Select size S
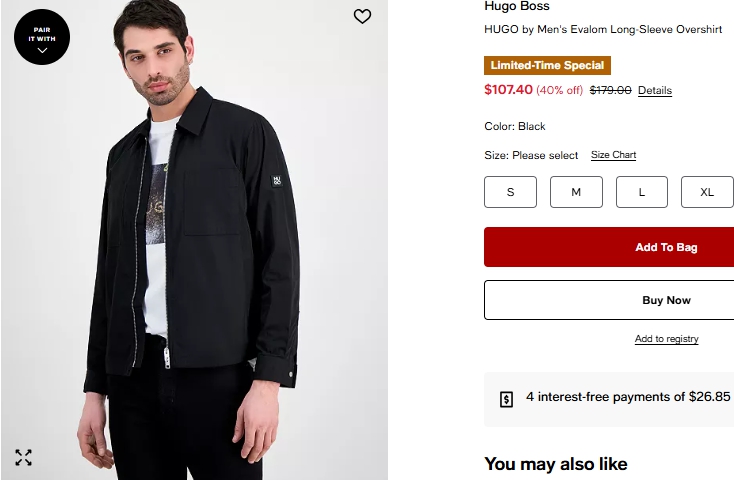Viewport: 734px width, 481px height. 510,192
